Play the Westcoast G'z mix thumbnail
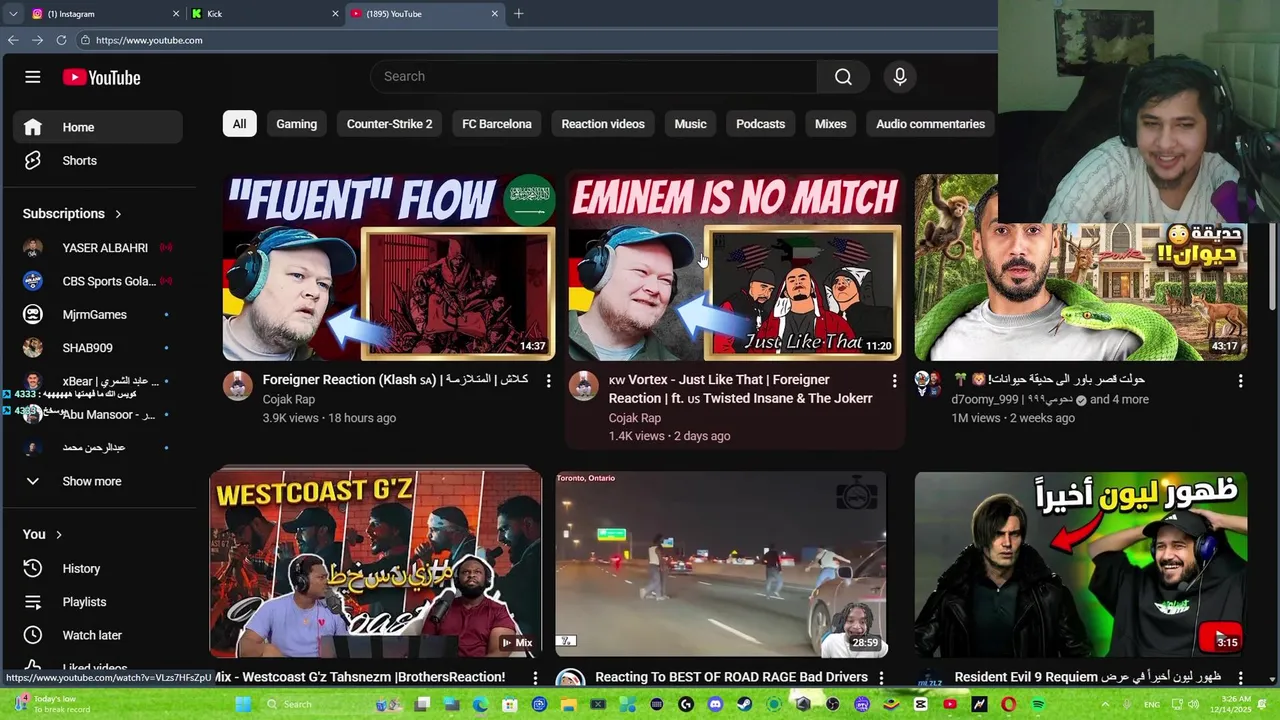 coord(376,565)
